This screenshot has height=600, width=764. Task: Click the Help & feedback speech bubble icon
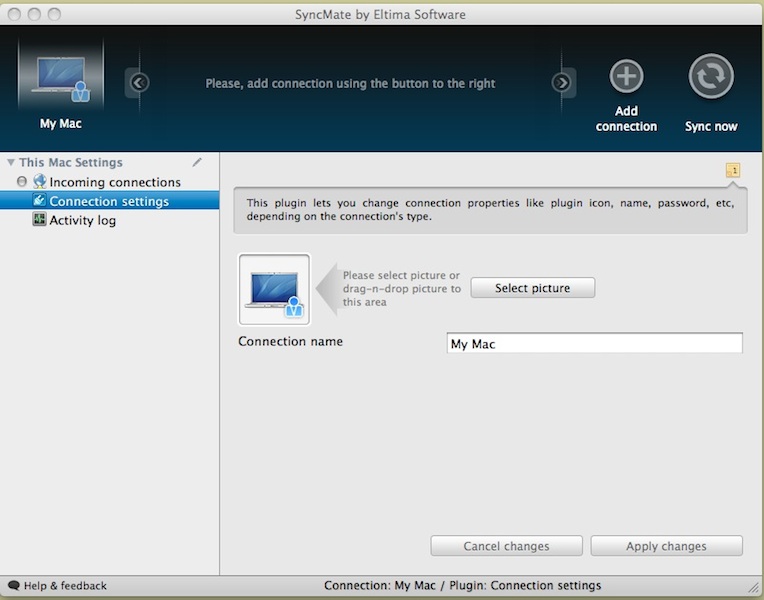(x=13, y=586)
